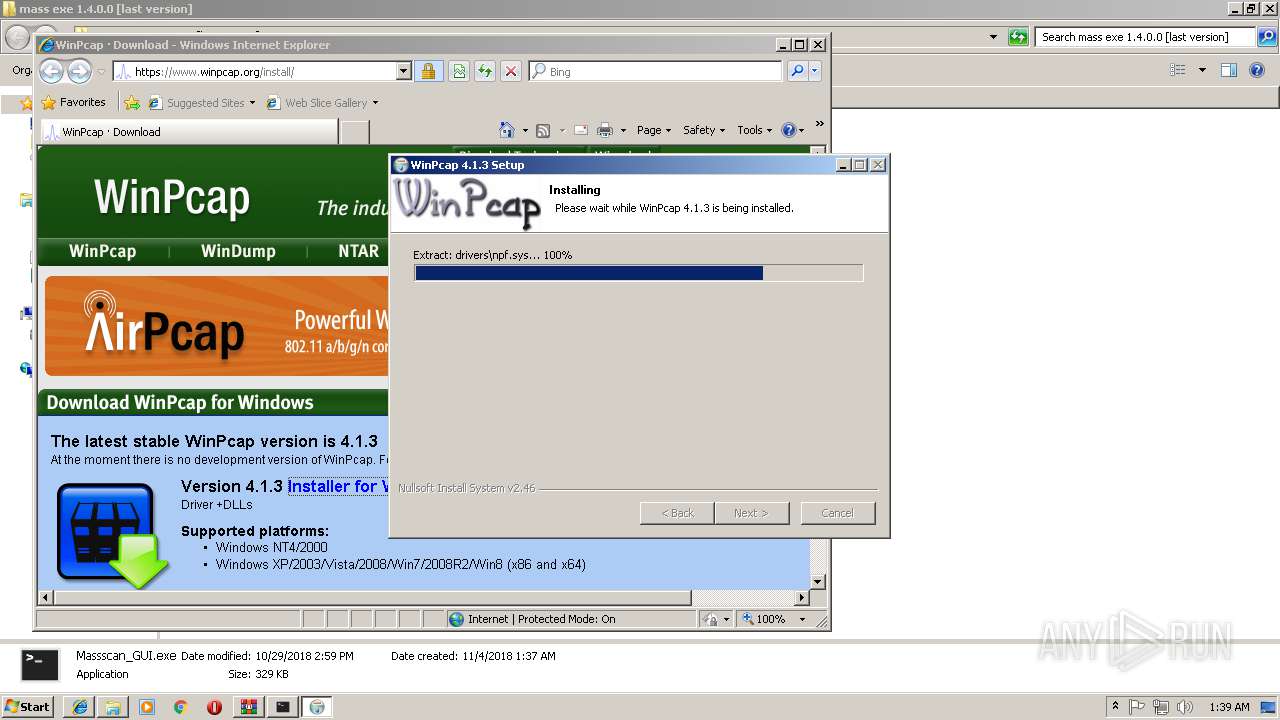Image resolution: width=1280 pixels, height=720 pixels.
Task: Click the WinDump navigation item
Action: pos(238,251)
